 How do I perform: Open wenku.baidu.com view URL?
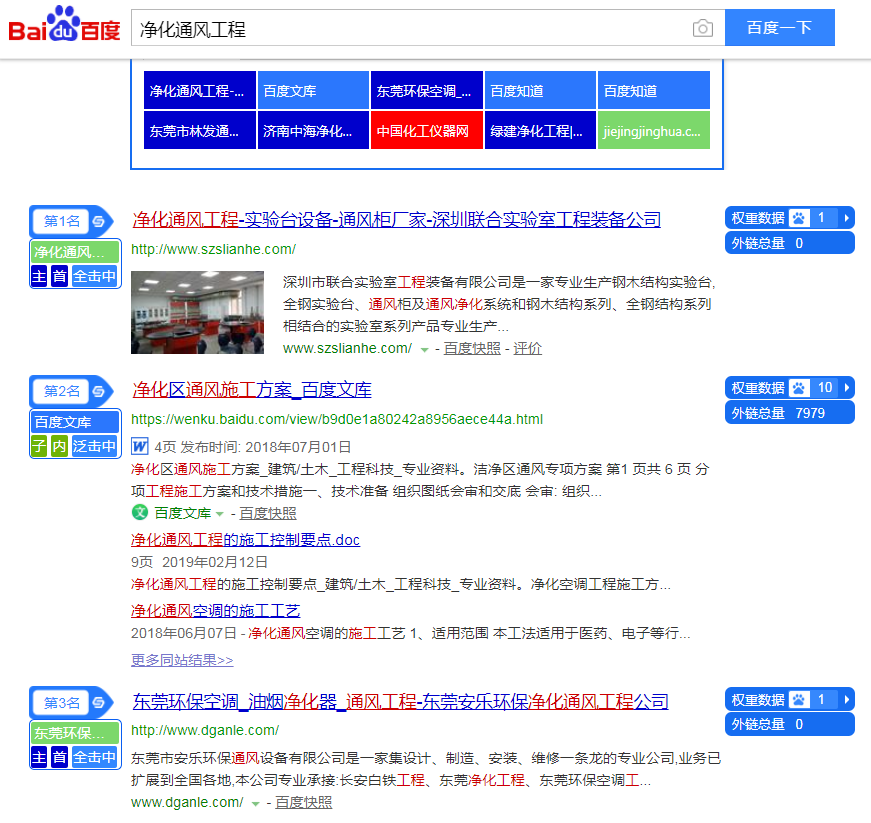pyautogui.click(x=337, y=419)
